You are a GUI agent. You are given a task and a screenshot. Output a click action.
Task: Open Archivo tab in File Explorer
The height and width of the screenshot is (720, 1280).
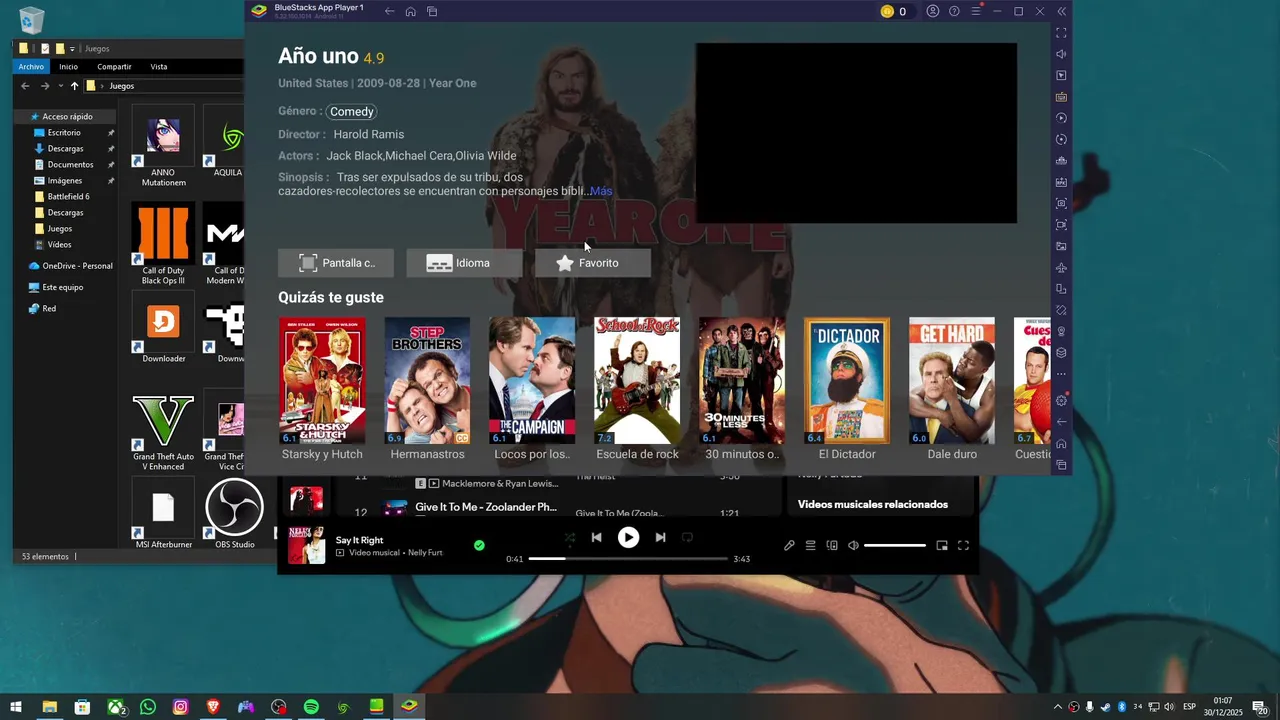coord(31,66)
